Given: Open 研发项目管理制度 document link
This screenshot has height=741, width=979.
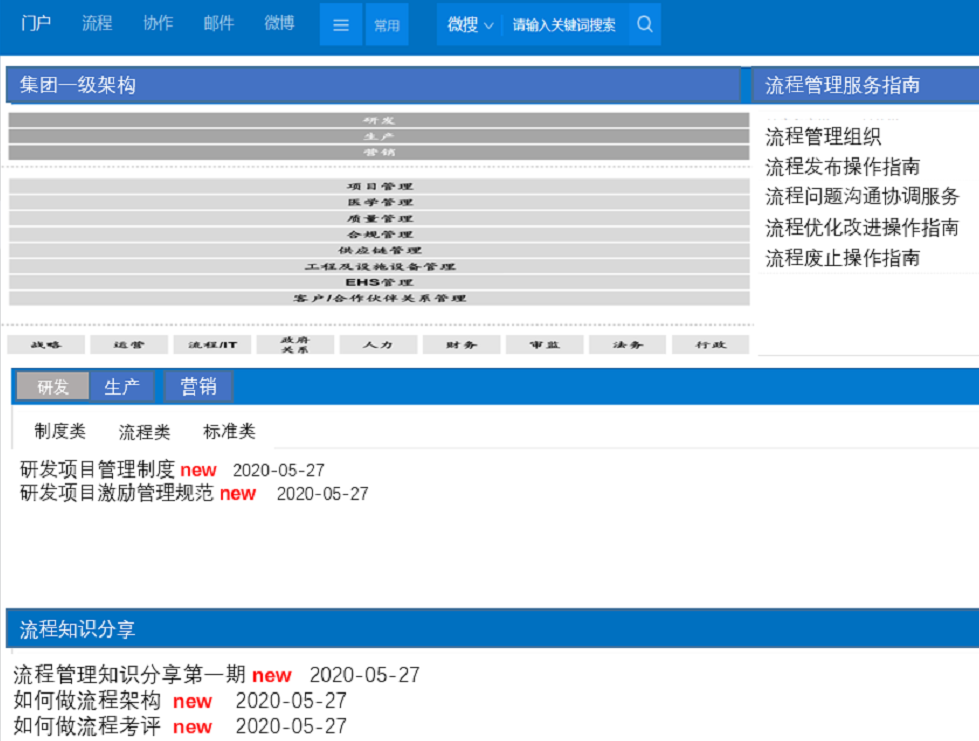Looking at the screenshot, I should coord(97,469).
